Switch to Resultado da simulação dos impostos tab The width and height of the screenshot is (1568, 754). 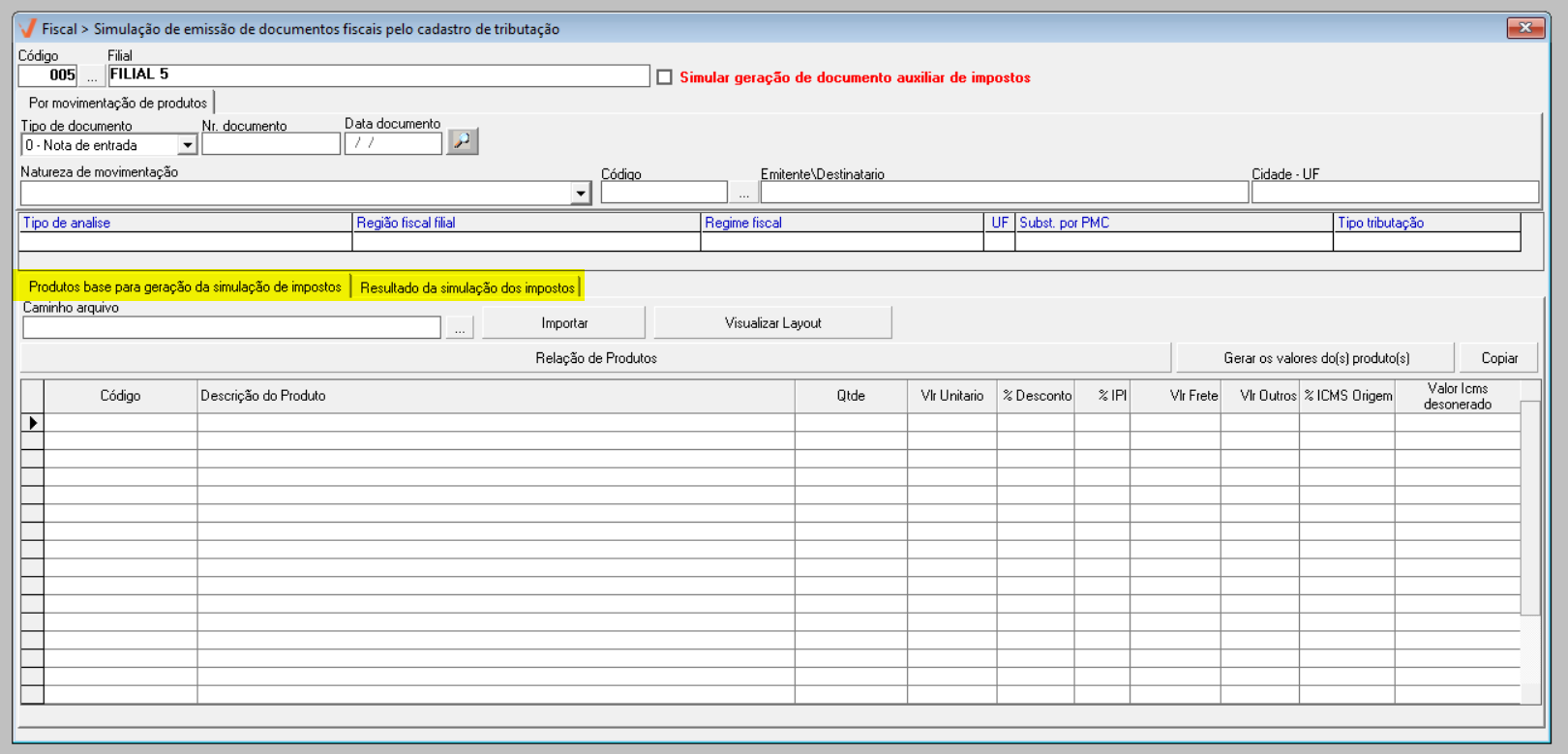coord(467,287)
